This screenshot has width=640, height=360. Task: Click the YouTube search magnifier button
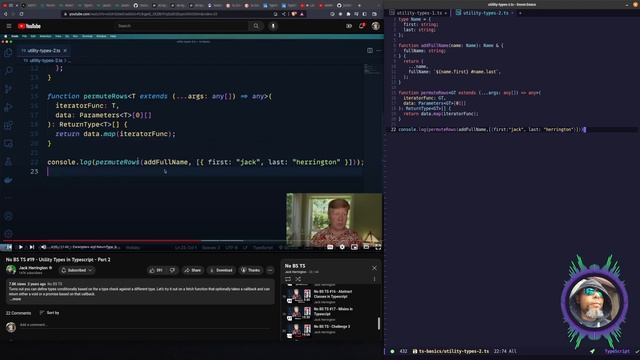click(x=256, y=26)
